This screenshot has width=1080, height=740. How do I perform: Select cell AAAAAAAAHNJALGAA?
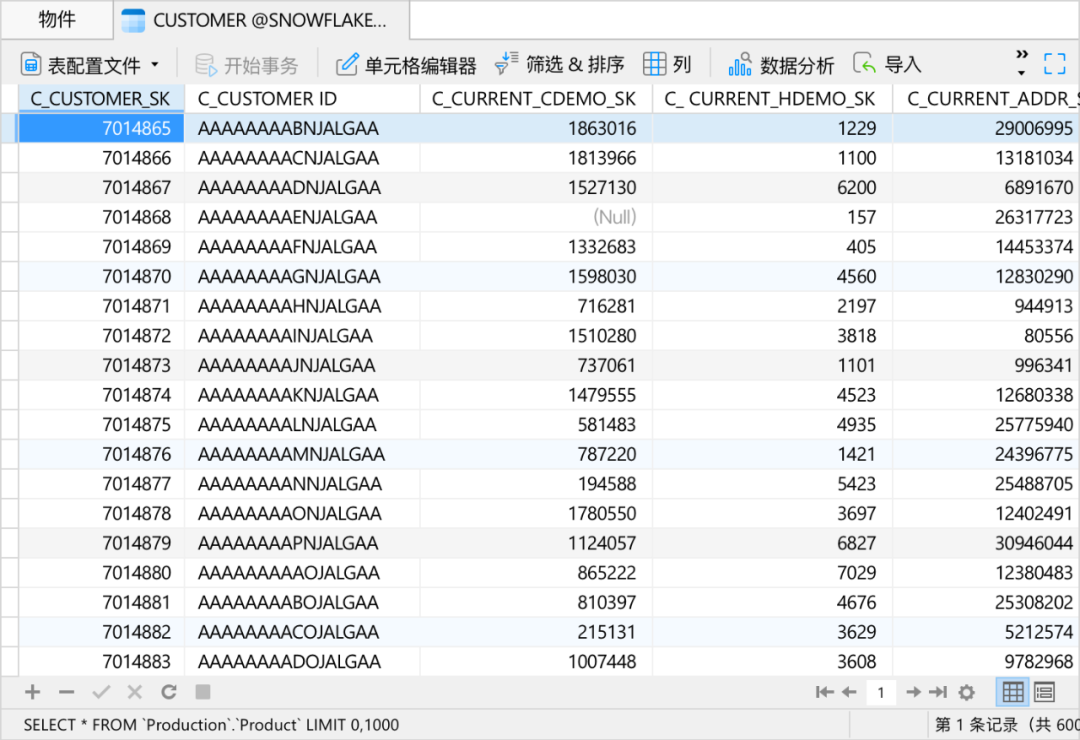point(302,306)
